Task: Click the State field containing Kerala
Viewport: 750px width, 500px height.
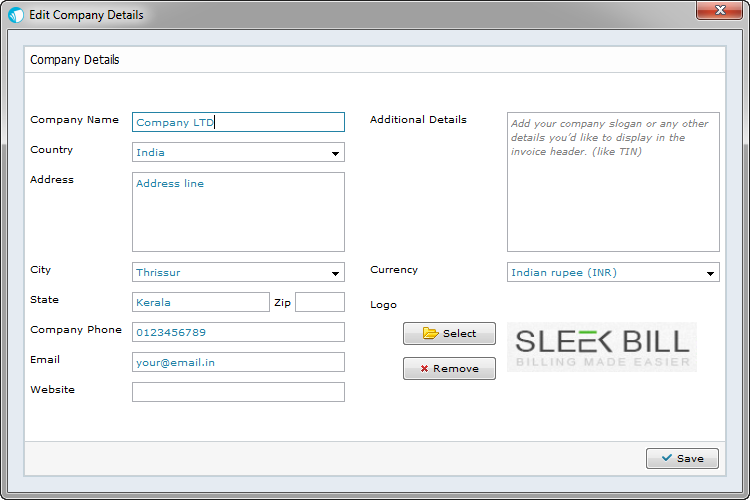Action: 200,302
